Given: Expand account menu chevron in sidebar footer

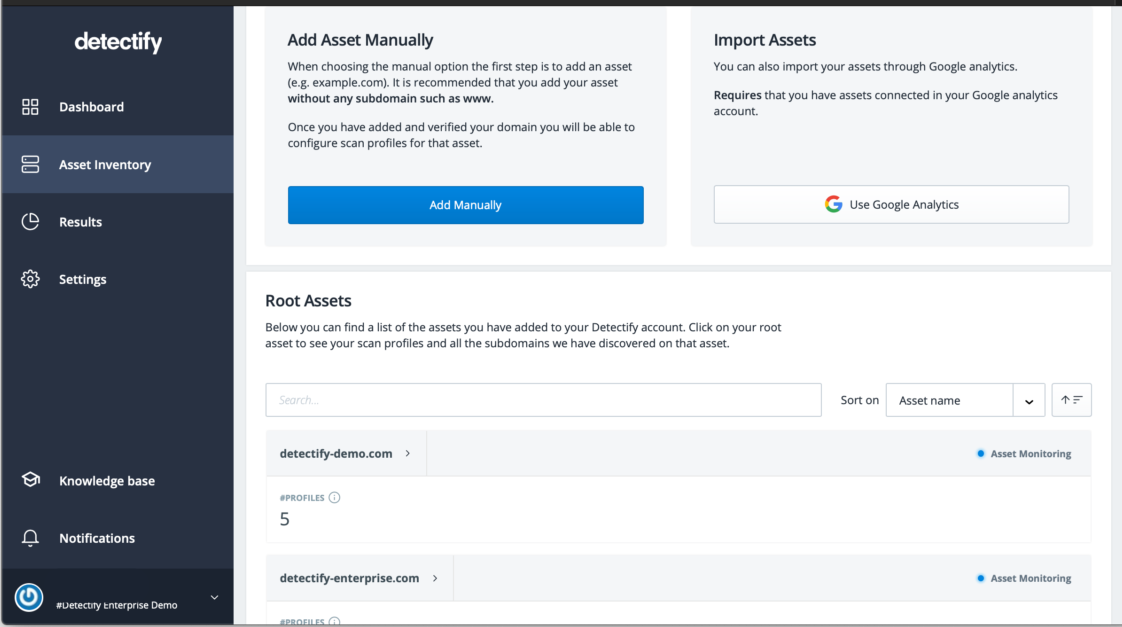Looking at the screenshot, I should coord(214,597).
